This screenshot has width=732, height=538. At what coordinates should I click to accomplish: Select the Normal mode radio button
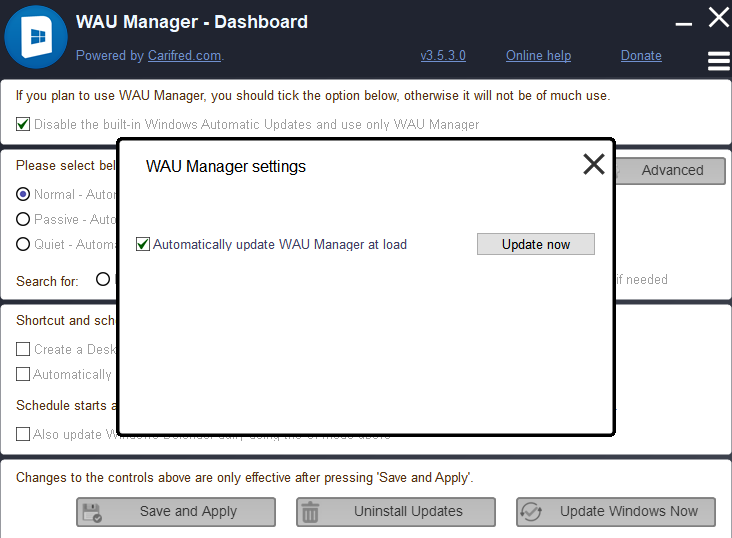pos(23,195)
